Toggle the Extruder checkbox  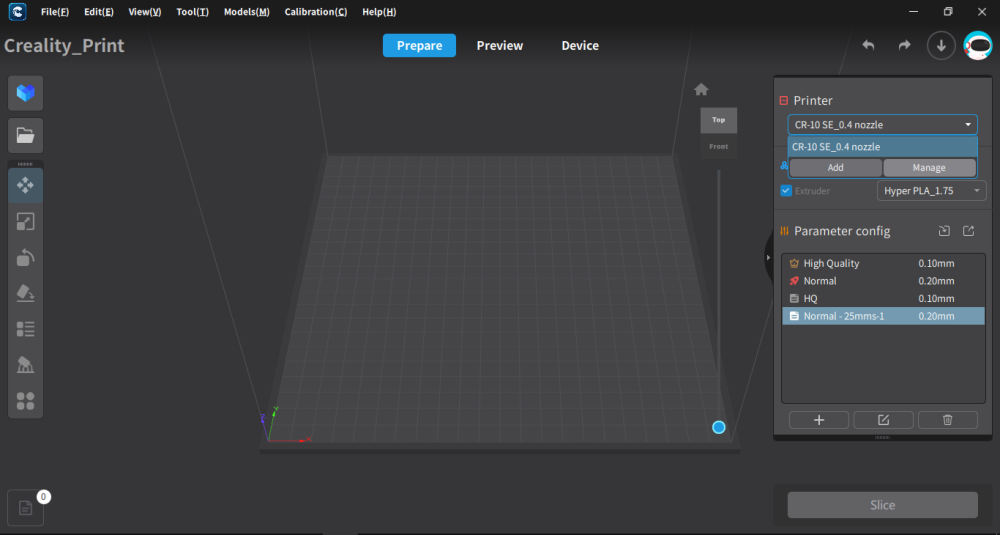(x=786, y=191)
